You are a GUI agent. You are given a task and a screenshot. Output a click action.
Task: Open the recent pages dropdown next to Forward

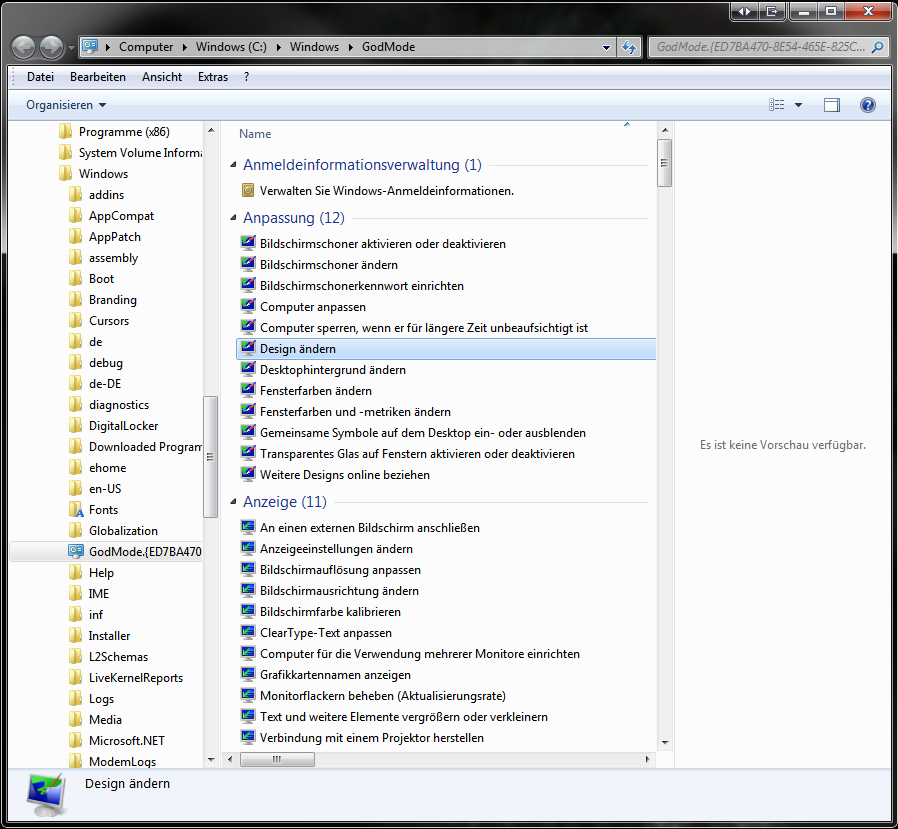click(71, 48)
